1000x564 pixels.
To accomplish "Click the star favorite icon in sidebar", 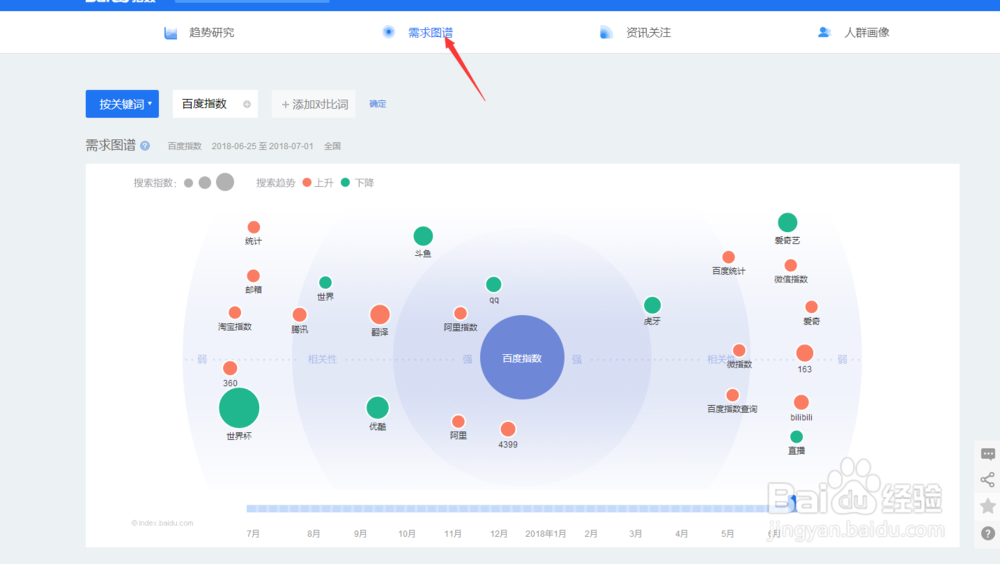I will point(988,507).
